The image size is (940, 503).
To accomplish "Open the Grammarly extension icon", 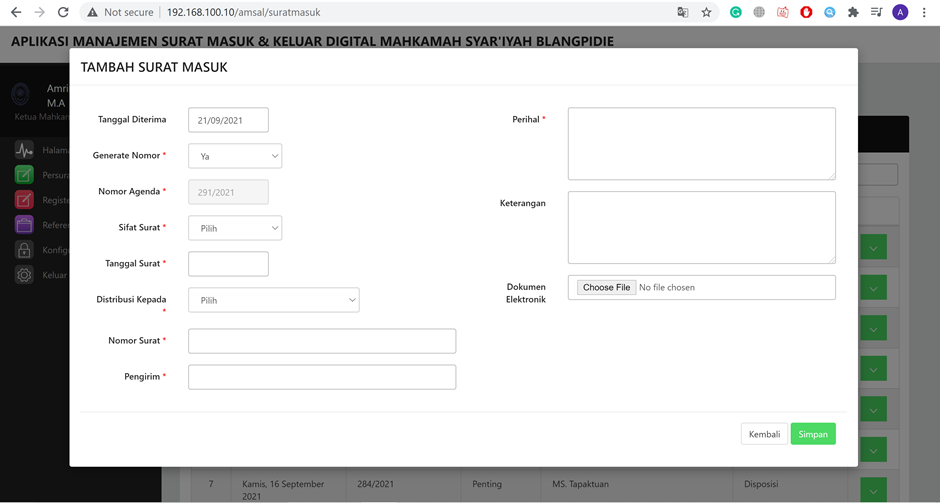I will (736, 13).
